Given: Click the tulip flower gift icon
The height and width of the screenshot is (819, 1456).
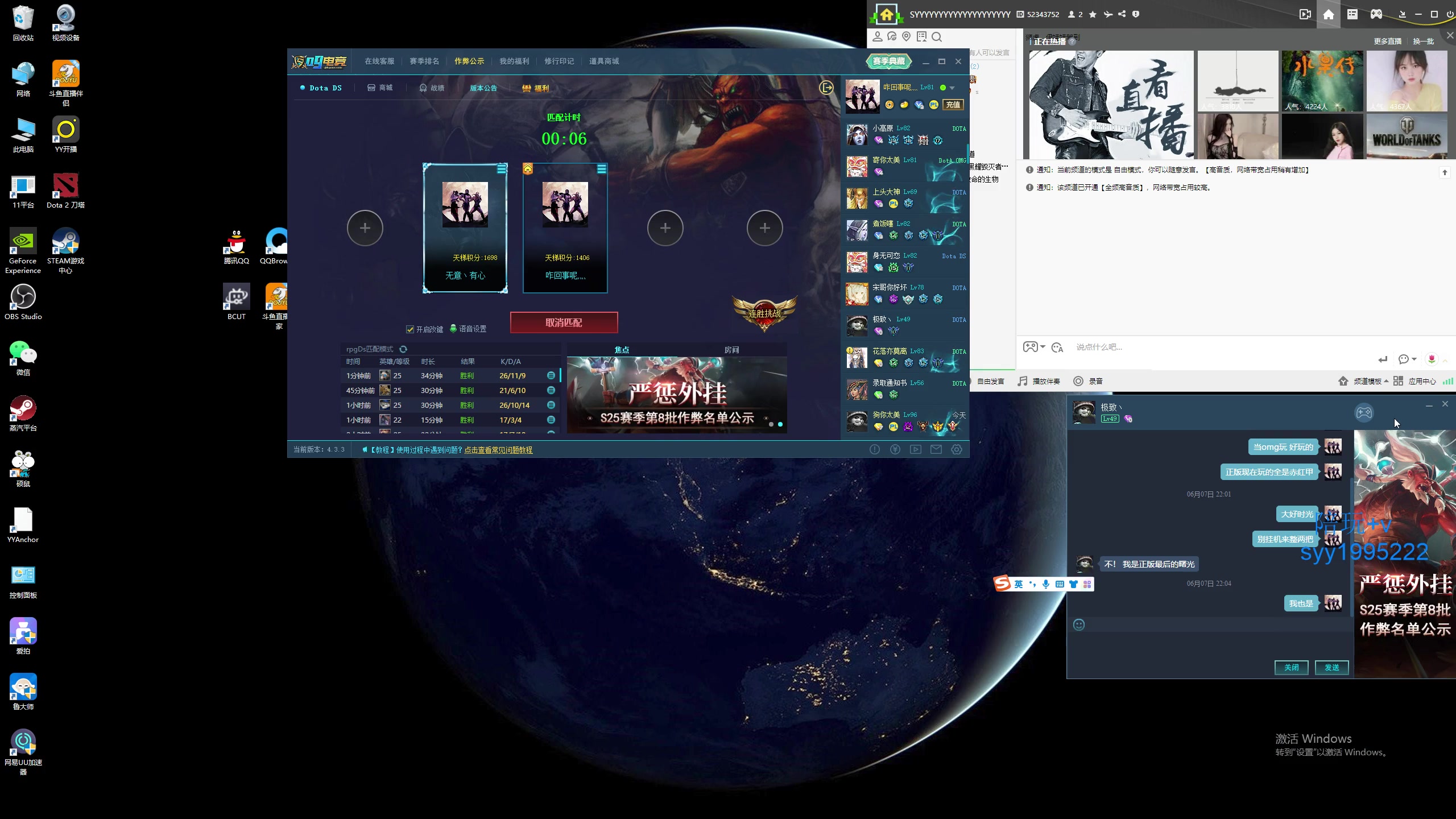Looking at the screenshot, I should coord(1432,359).
